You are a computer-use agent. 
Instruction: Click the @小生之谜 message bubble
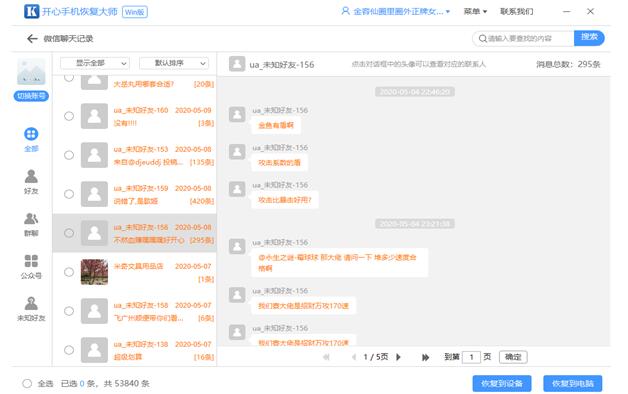click(339, 263)
